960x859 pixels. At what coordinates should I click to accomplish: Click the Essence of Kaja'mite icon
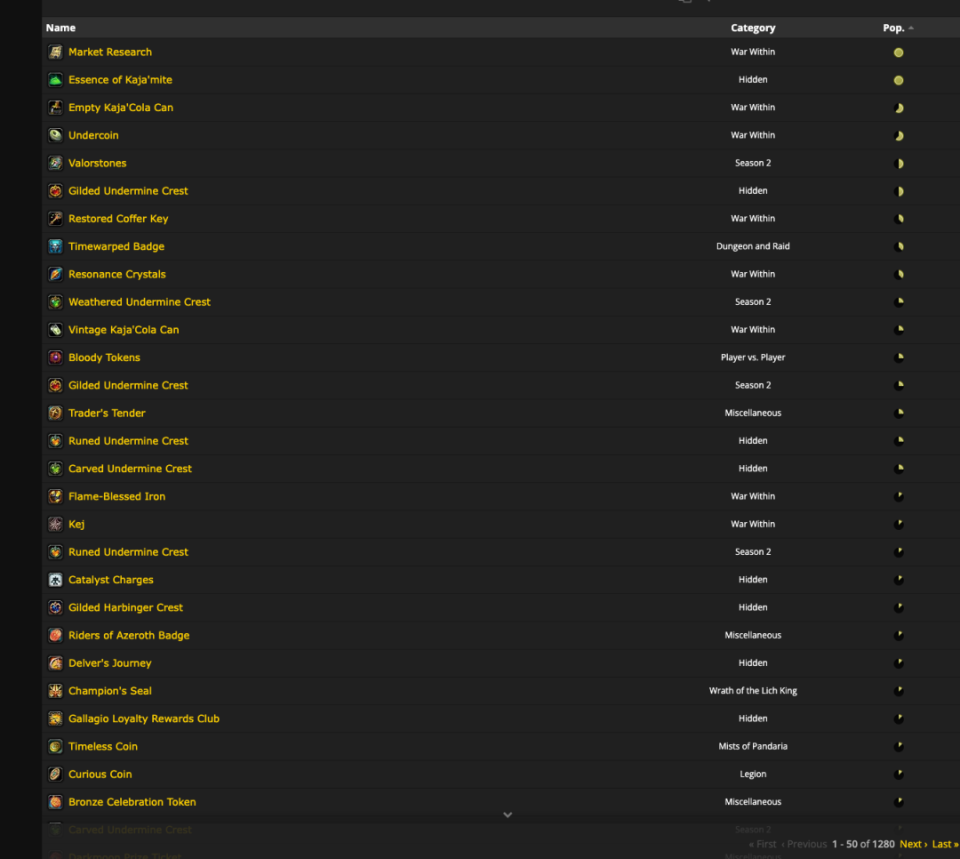[55, 80]
